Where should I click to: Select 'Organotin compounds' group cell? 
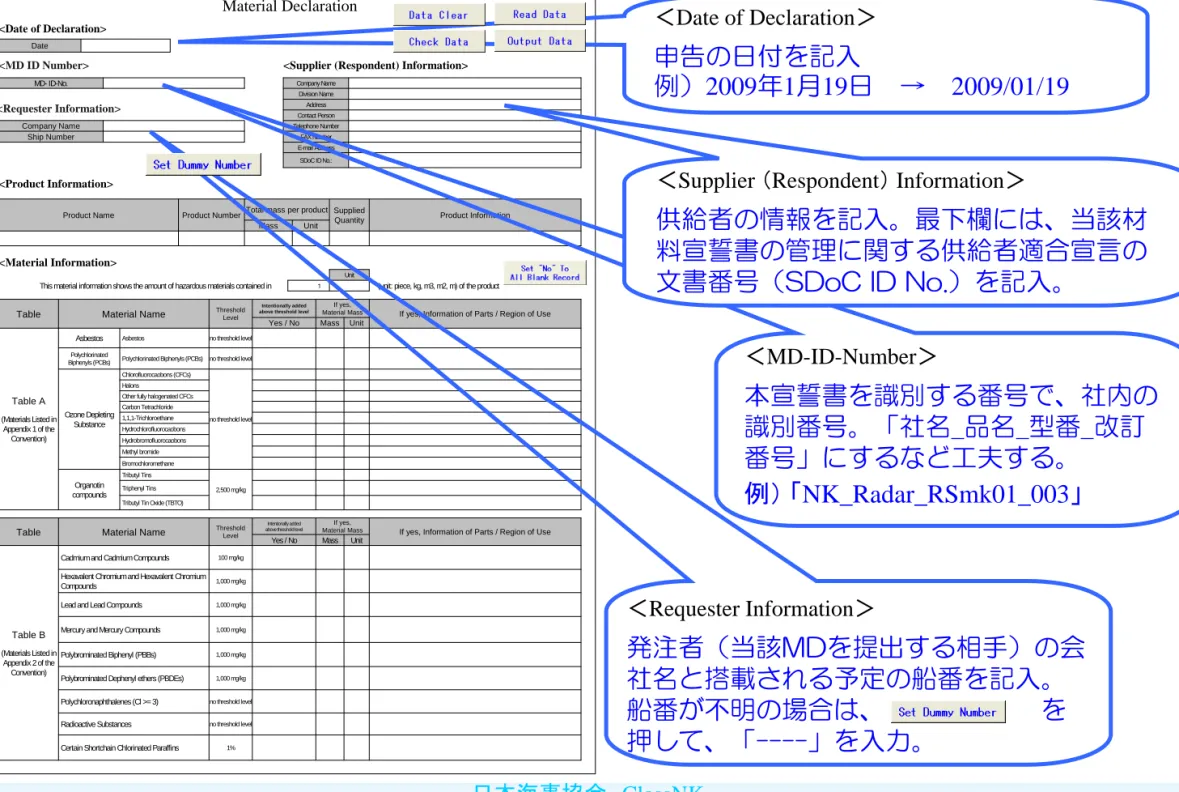click(x=89, y=490)
